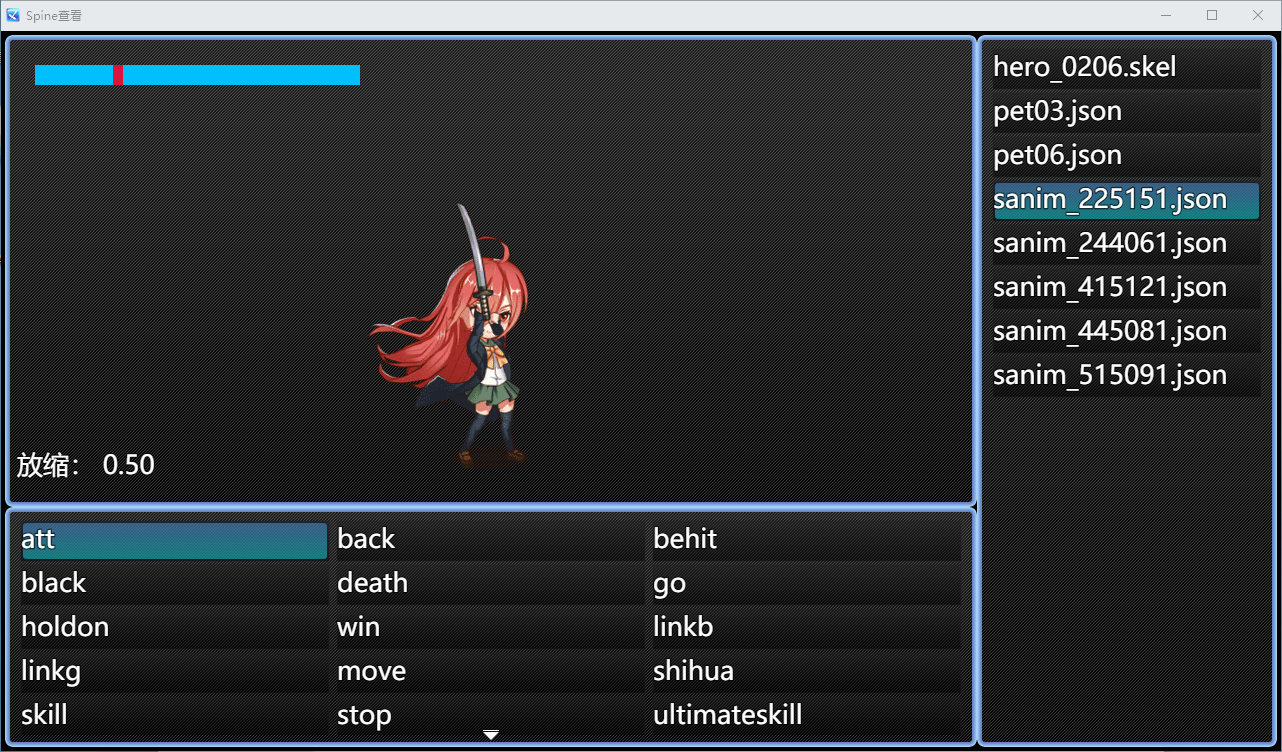This screenshot has width=1282, height=752.
Task: Select the black animation entry
Action: pyautogui.click(x=174, y=584)
